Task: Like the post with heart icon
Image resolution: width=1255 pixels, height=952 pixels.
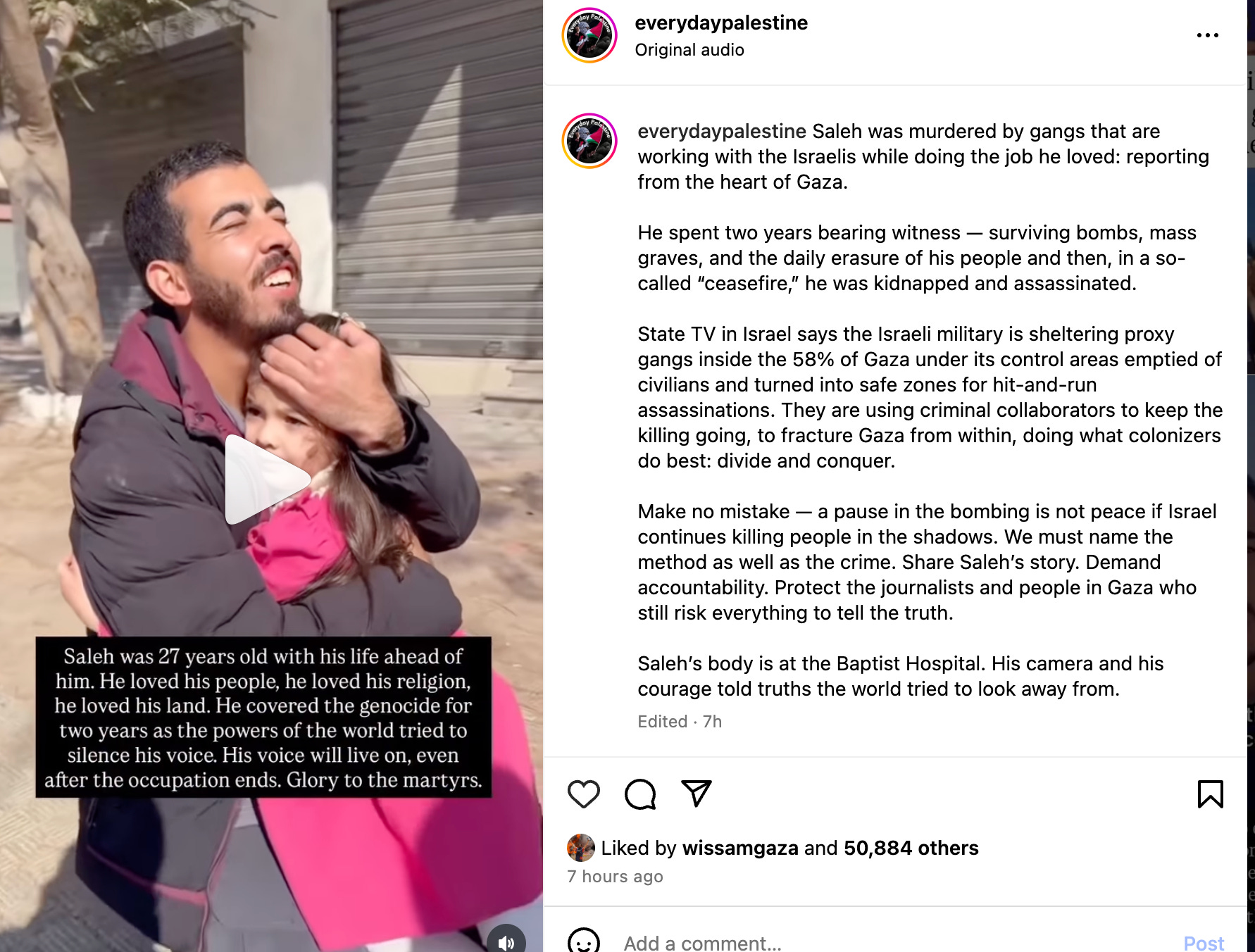Action: [583, 794]
